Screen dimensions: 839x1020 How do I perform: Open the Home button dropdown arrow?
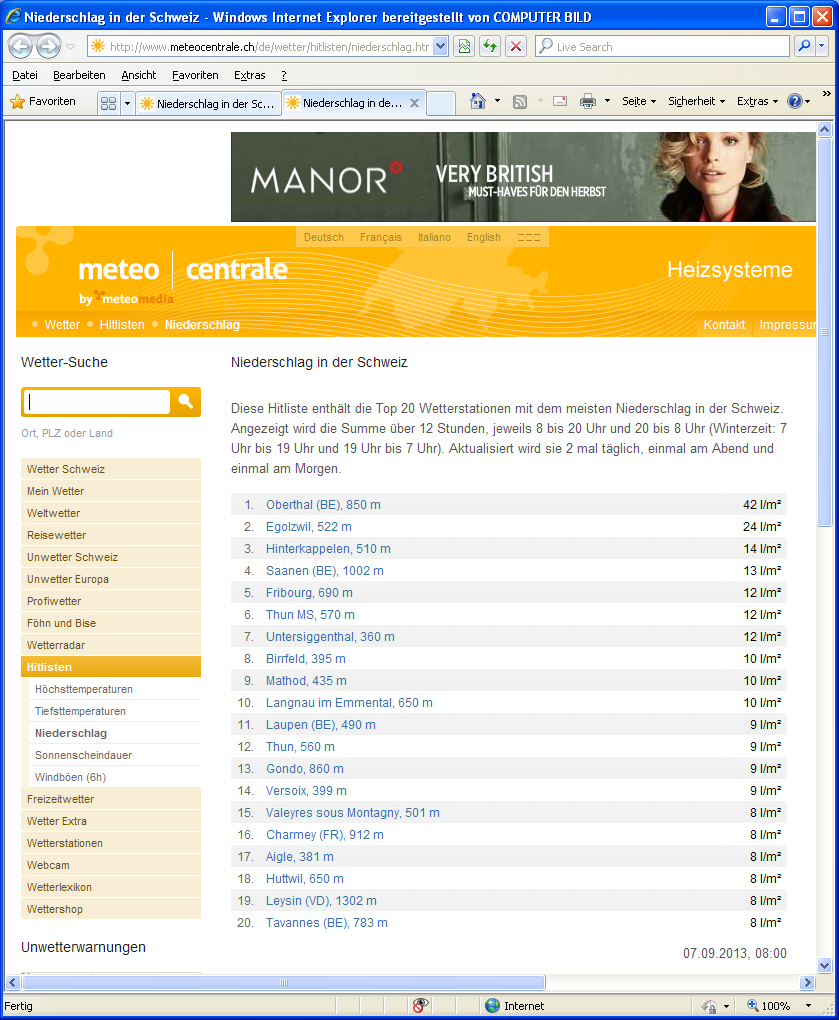[498, 101]
